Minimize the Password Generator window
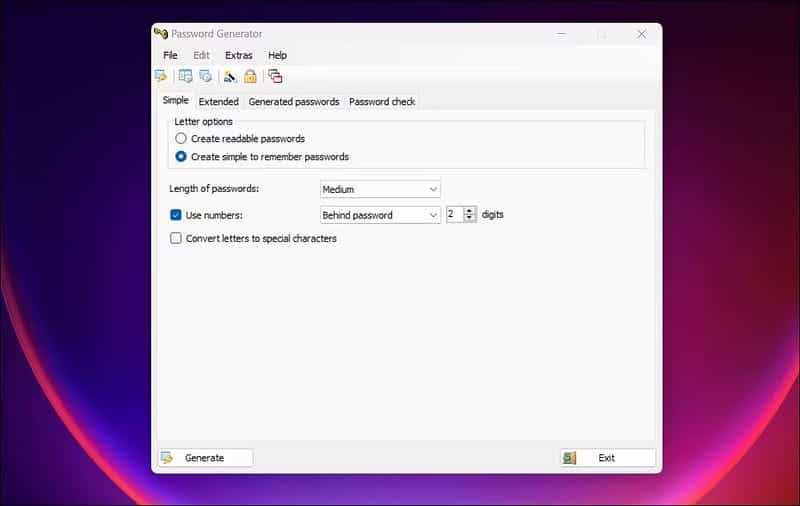The width and height of the screenshot is (800, 506). pos(561,34)
